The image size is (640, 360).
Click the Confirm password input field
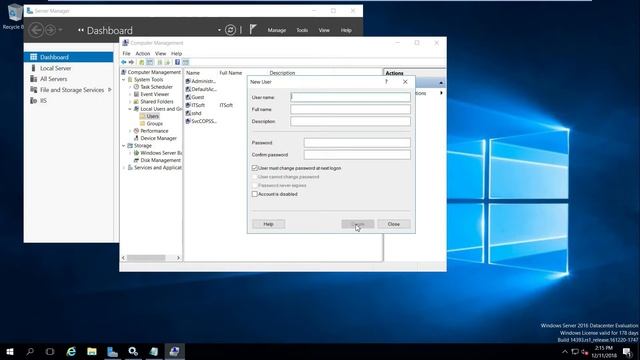(x=357, y=155)
